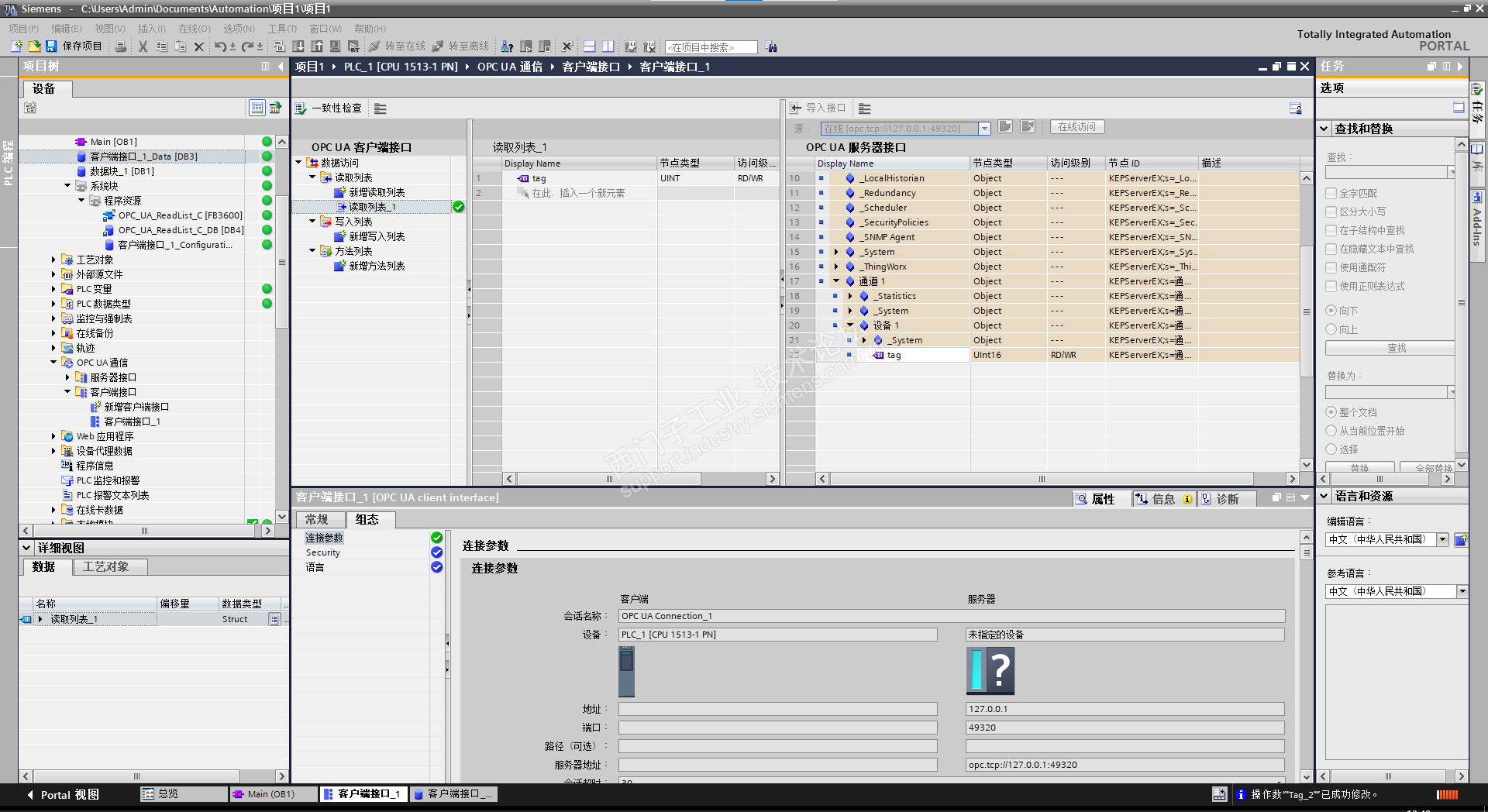Screen dimensions: 1488x812
Task: Switch to Main (OB1) editor taskbar button
Action: [274, 794]
